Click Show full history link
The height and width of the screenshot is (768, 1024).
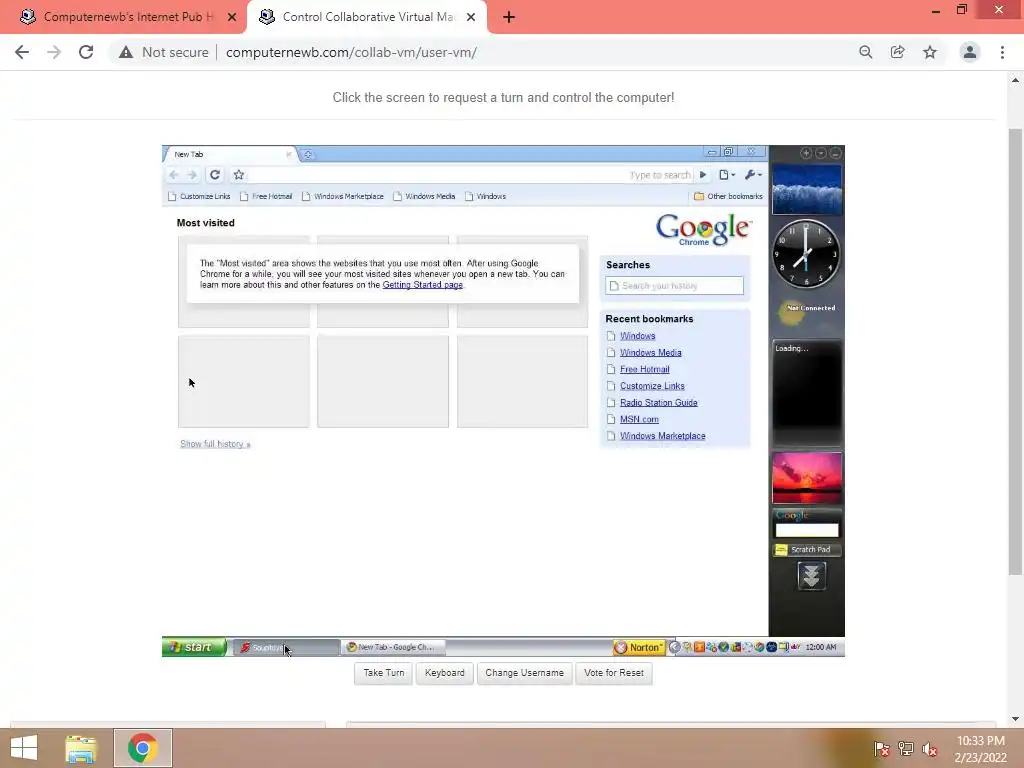(x=215, y=444)
